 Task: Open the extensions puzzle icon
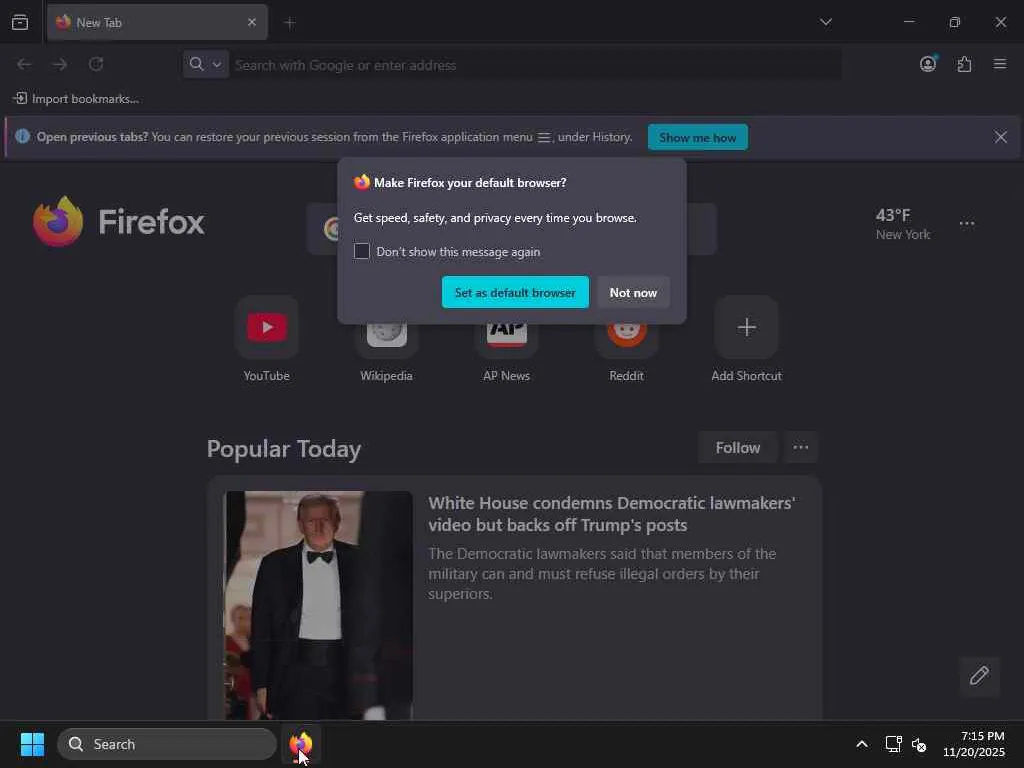coord(964,64)
